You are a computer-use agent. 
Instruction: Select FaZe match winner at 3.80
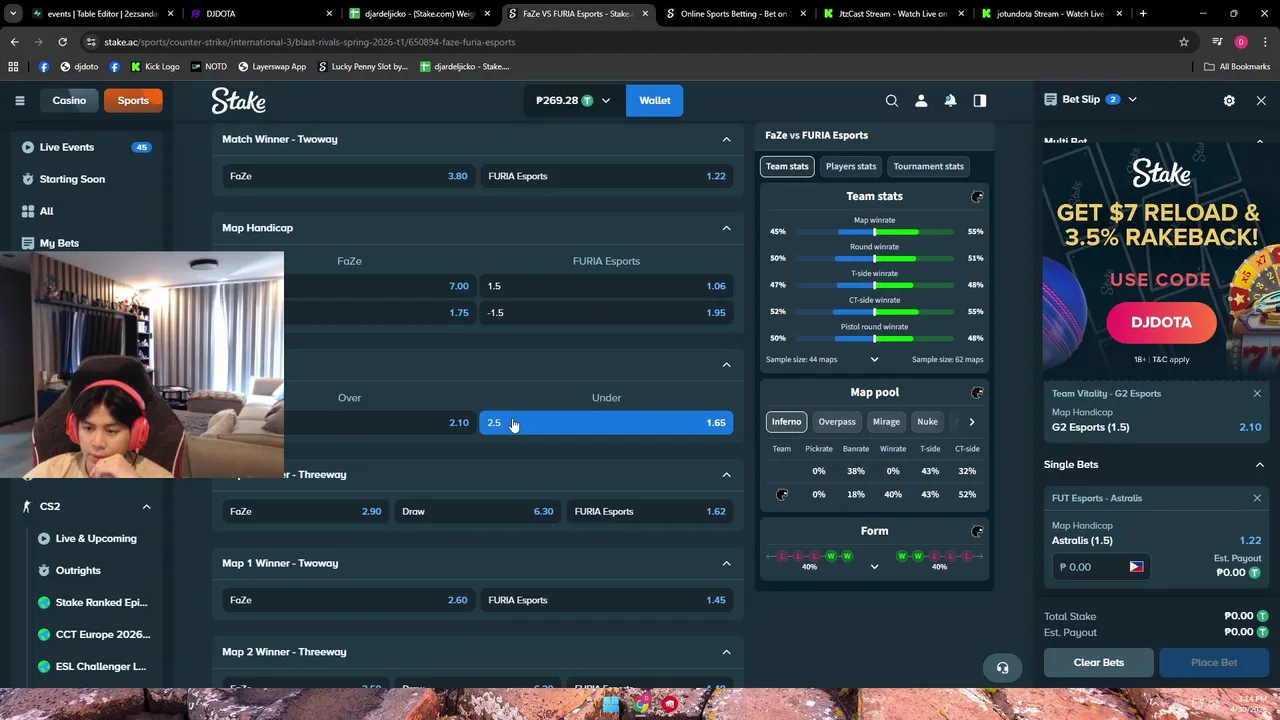pos(349,176)
